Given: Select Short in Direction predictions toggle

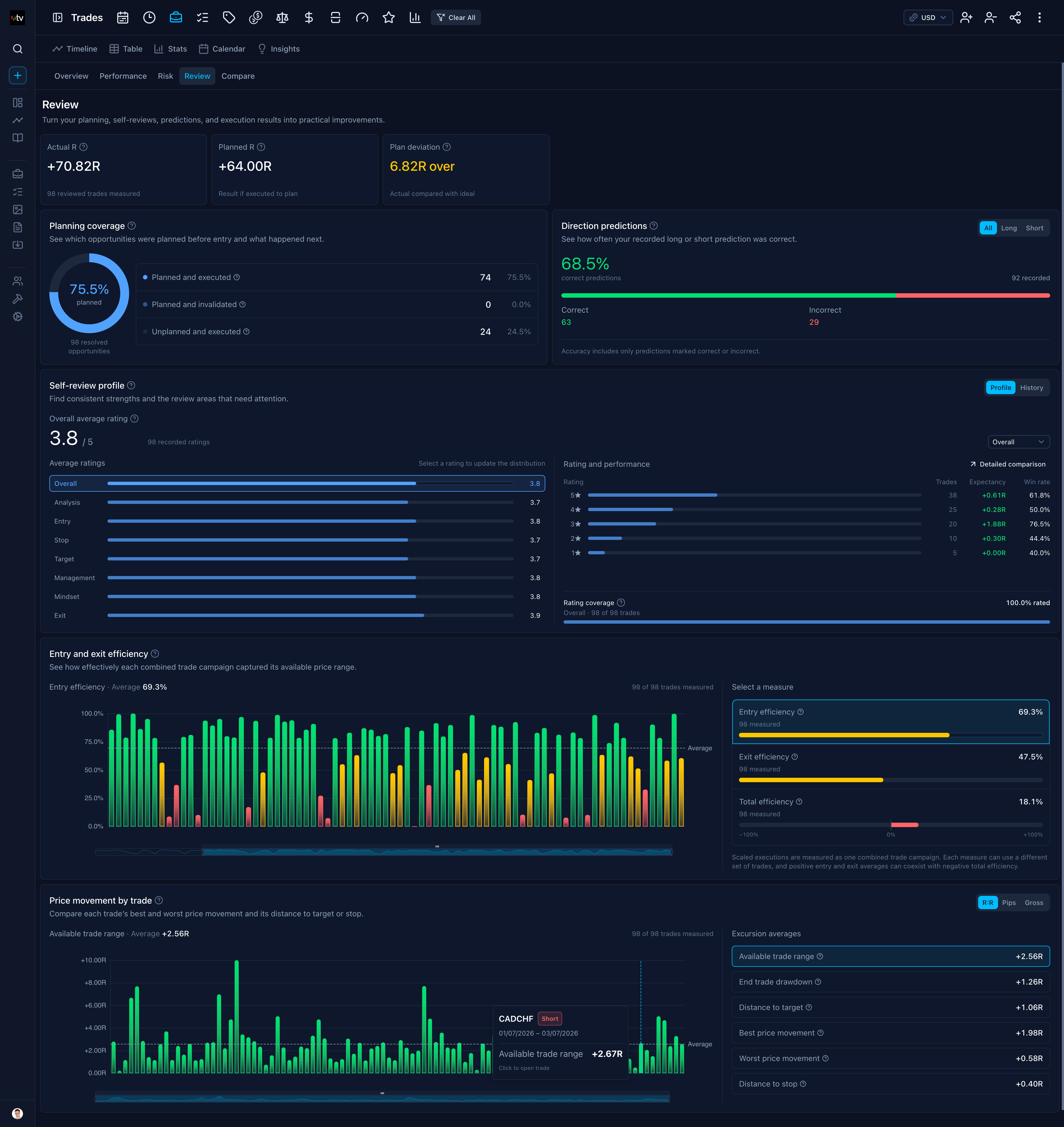Looking at the screenshot, I should click(1035, 228).
